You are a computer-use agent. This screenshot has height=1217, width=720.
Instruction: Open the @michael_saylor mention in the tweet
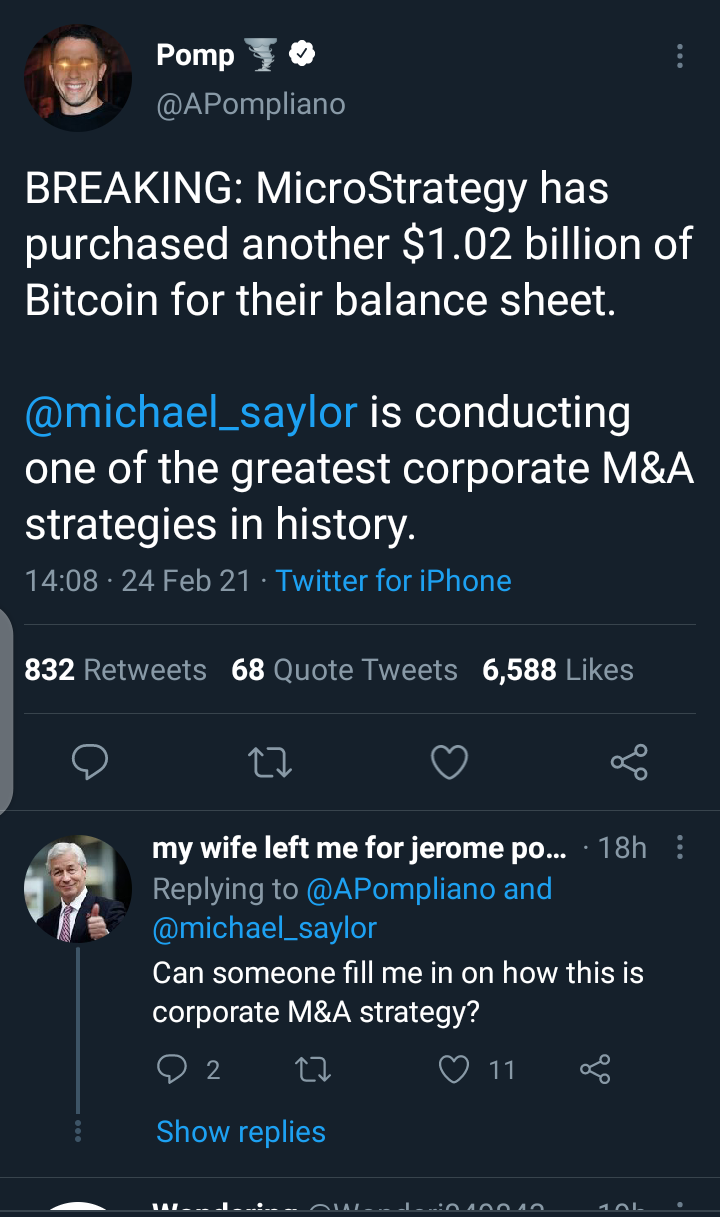pyautogui.click(x=191, y=412)
